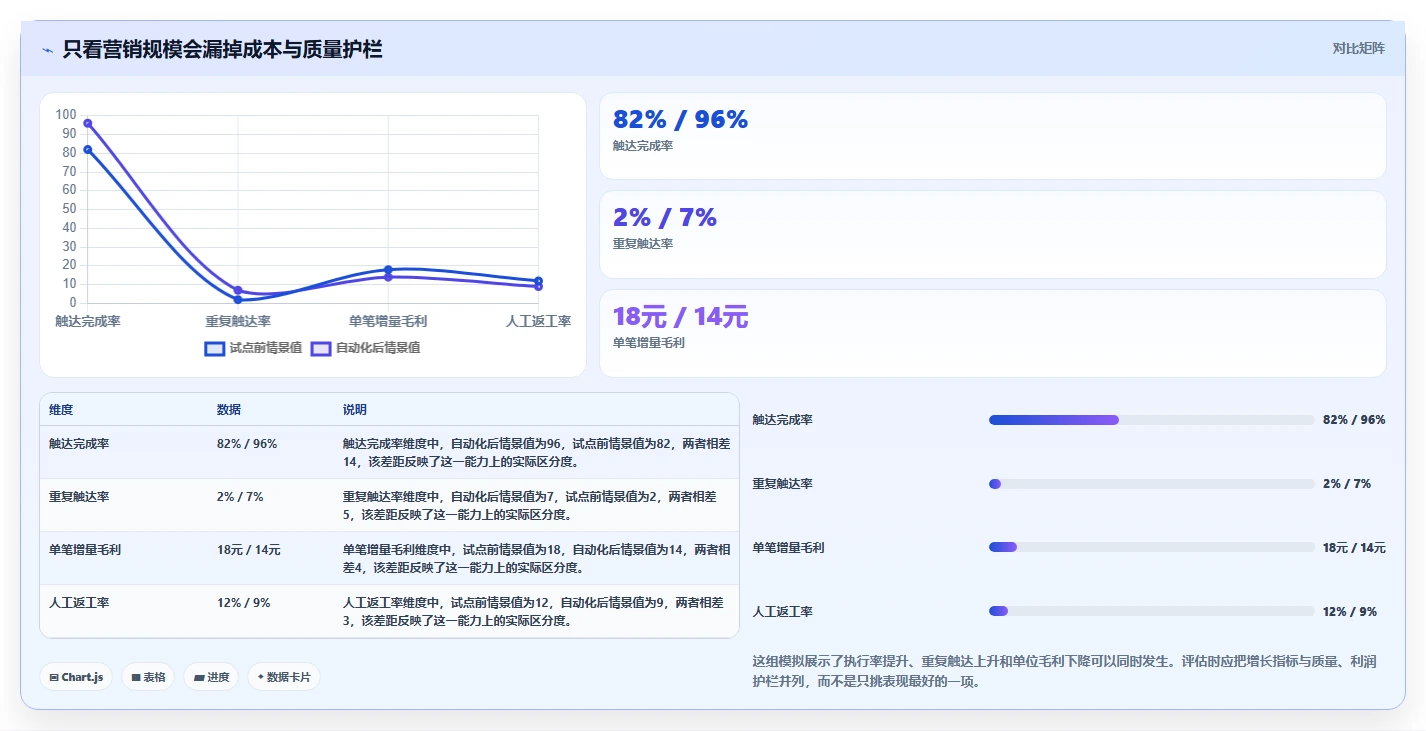Click the 数据卡片 chip
The height and width of the screenshot is (731, 1426).
tap(284, 677)
